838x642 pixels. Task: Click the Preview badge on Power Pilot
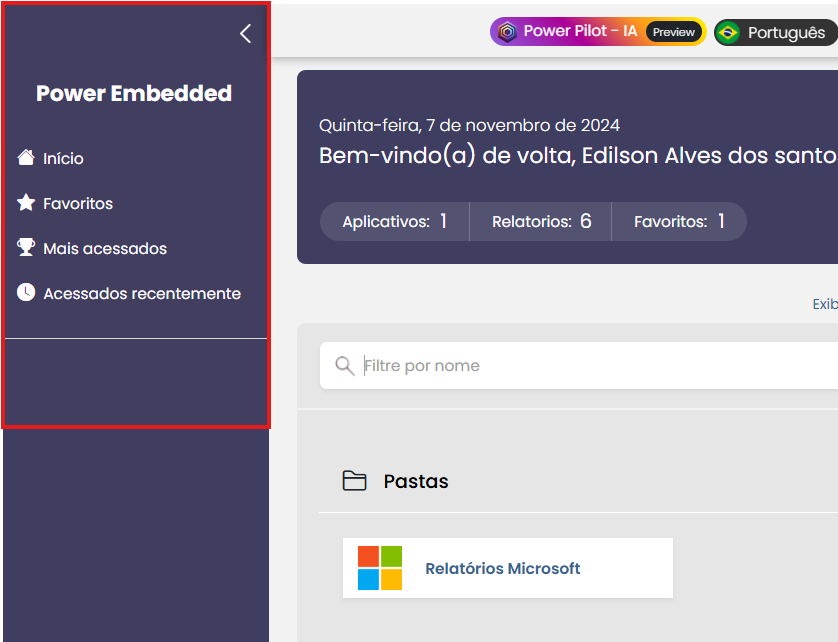coord(674,32)
